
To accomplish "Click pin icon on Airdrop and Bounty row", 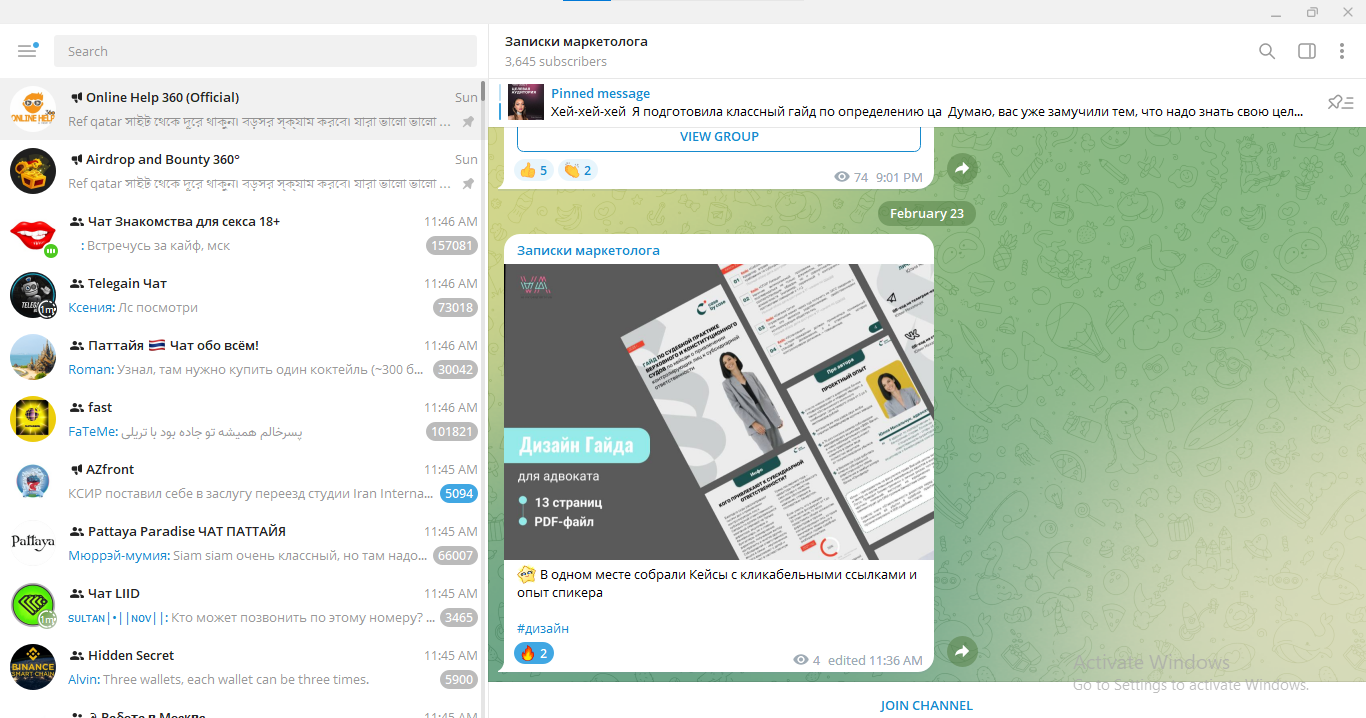I will pos(468,184).
